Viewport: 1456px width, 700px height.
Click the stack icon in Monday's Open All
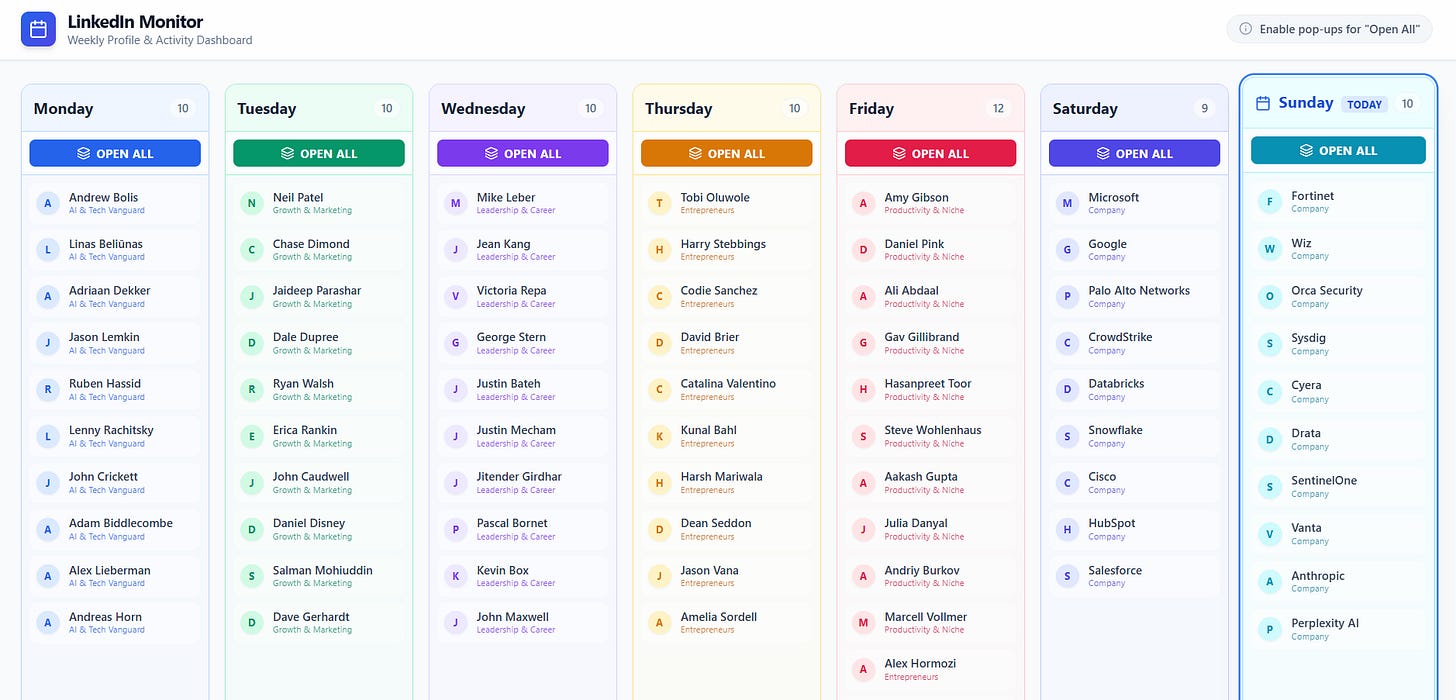pyautogui.click(x=84, y=153)
